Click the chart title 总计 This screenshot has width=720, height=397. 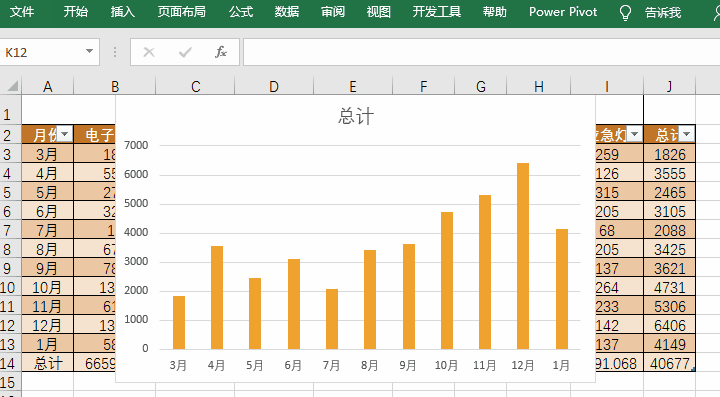point(356,116)
